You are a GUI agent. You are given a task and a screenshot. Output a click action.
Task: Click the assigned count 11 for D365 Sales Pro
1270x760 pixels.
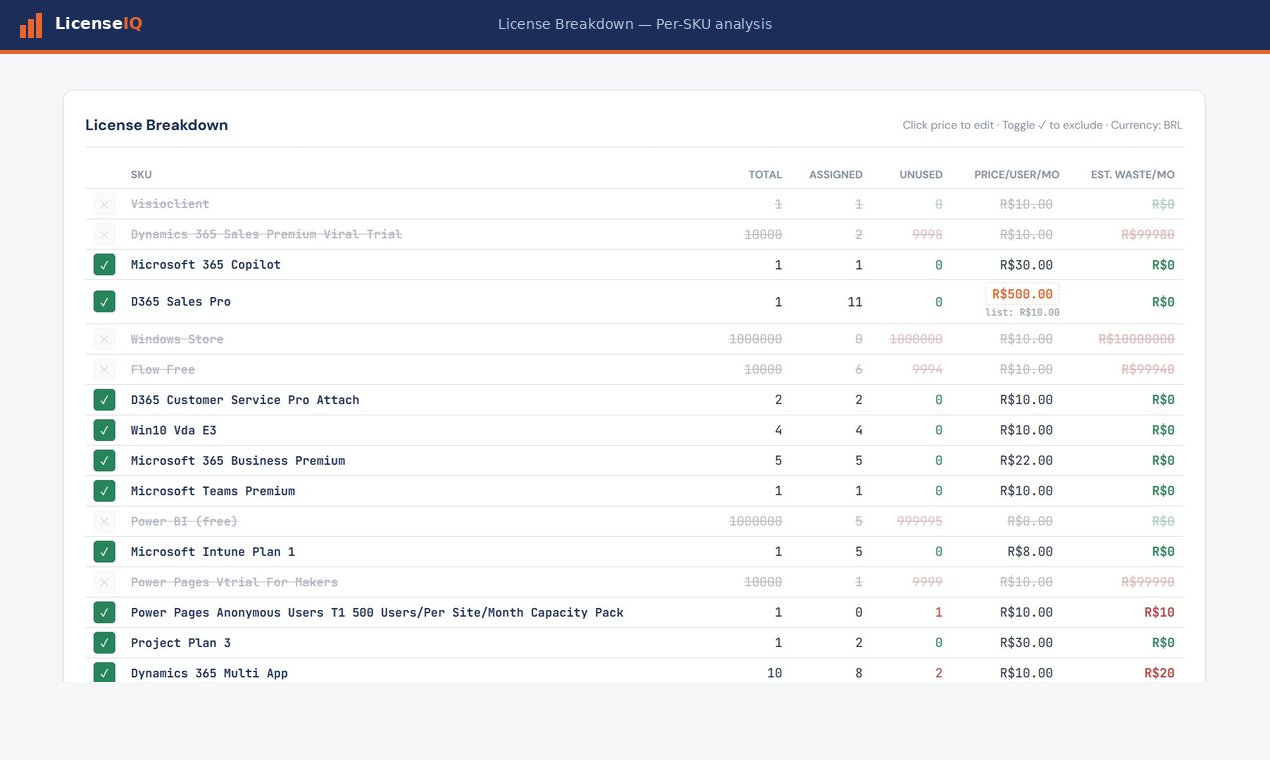tap(855, 302)
